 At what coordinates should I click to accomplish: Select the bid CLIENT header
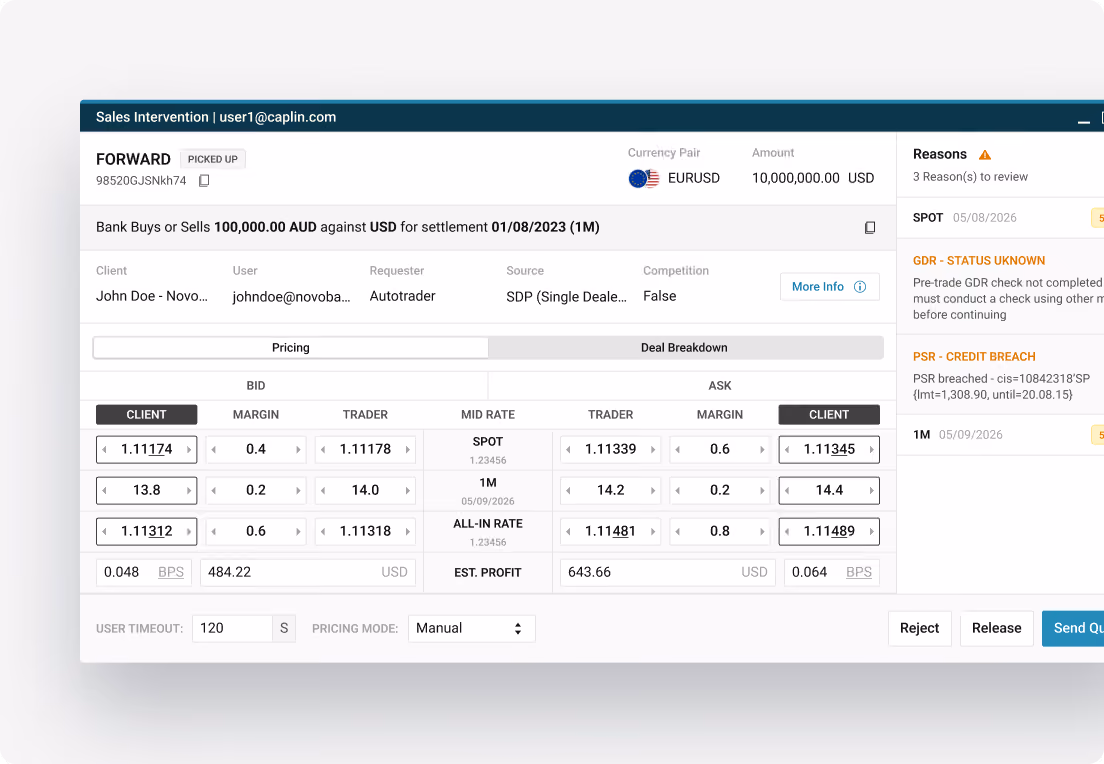pyautogui.click(x=146, y=415)
